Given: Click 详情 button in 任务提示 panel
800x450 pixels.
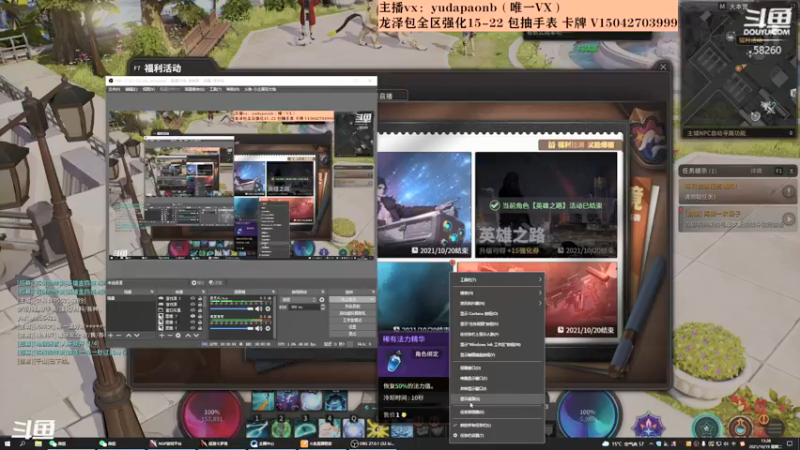Looking at the screenshot, I should [x=756, y=171].
